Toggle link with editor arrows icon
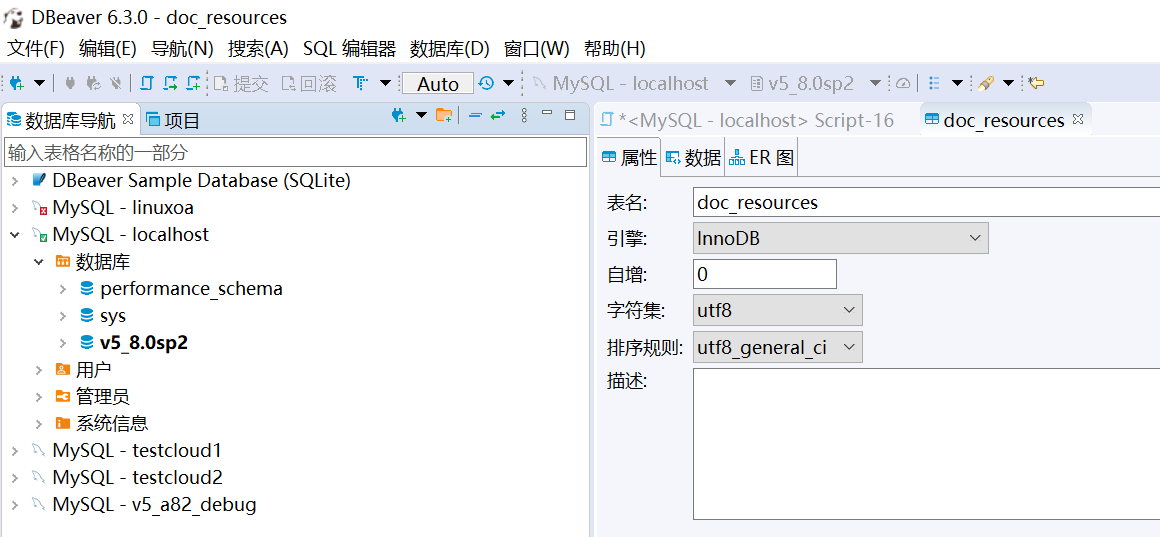 click(x=498, y=115)
